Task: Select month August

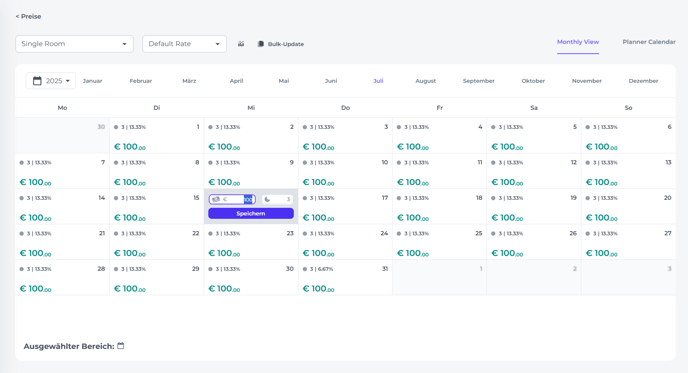Action: [x=426, y=81]
